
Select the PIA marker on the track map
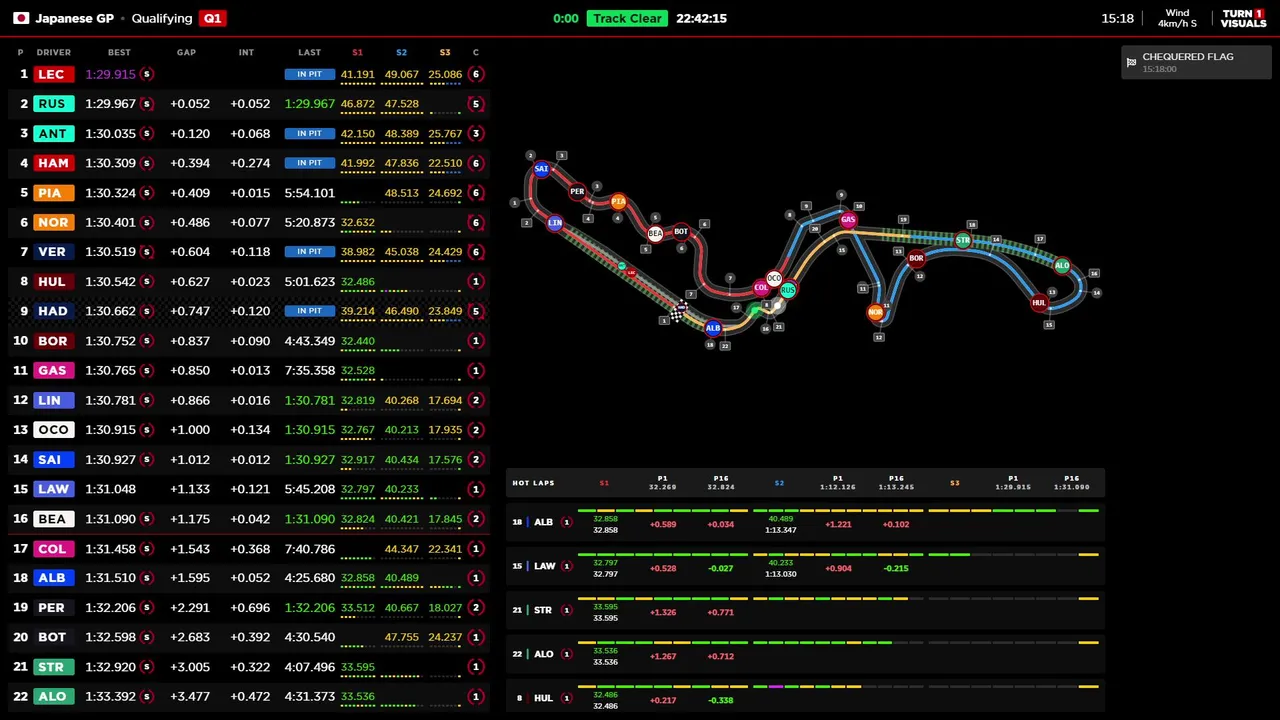[x=618, y=202]
